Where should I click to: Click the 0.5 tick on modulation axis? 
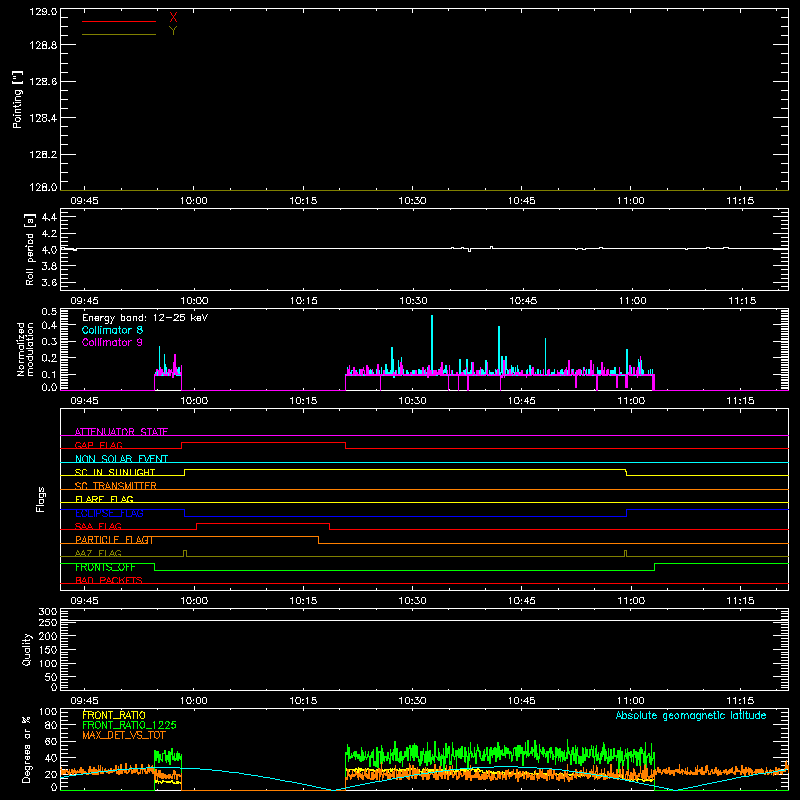[x=49, y=312]
